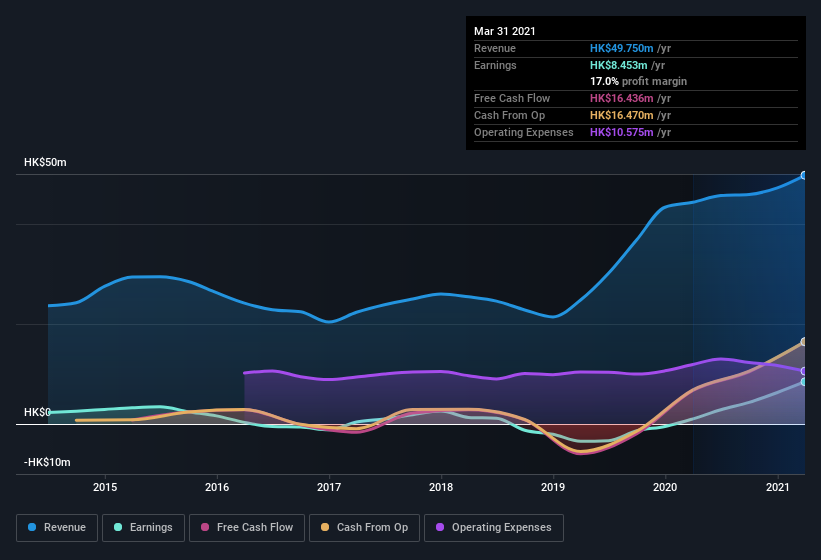Toggle the Revenue series in the legend
Screen dimensions: 821x560
(57, 528)
